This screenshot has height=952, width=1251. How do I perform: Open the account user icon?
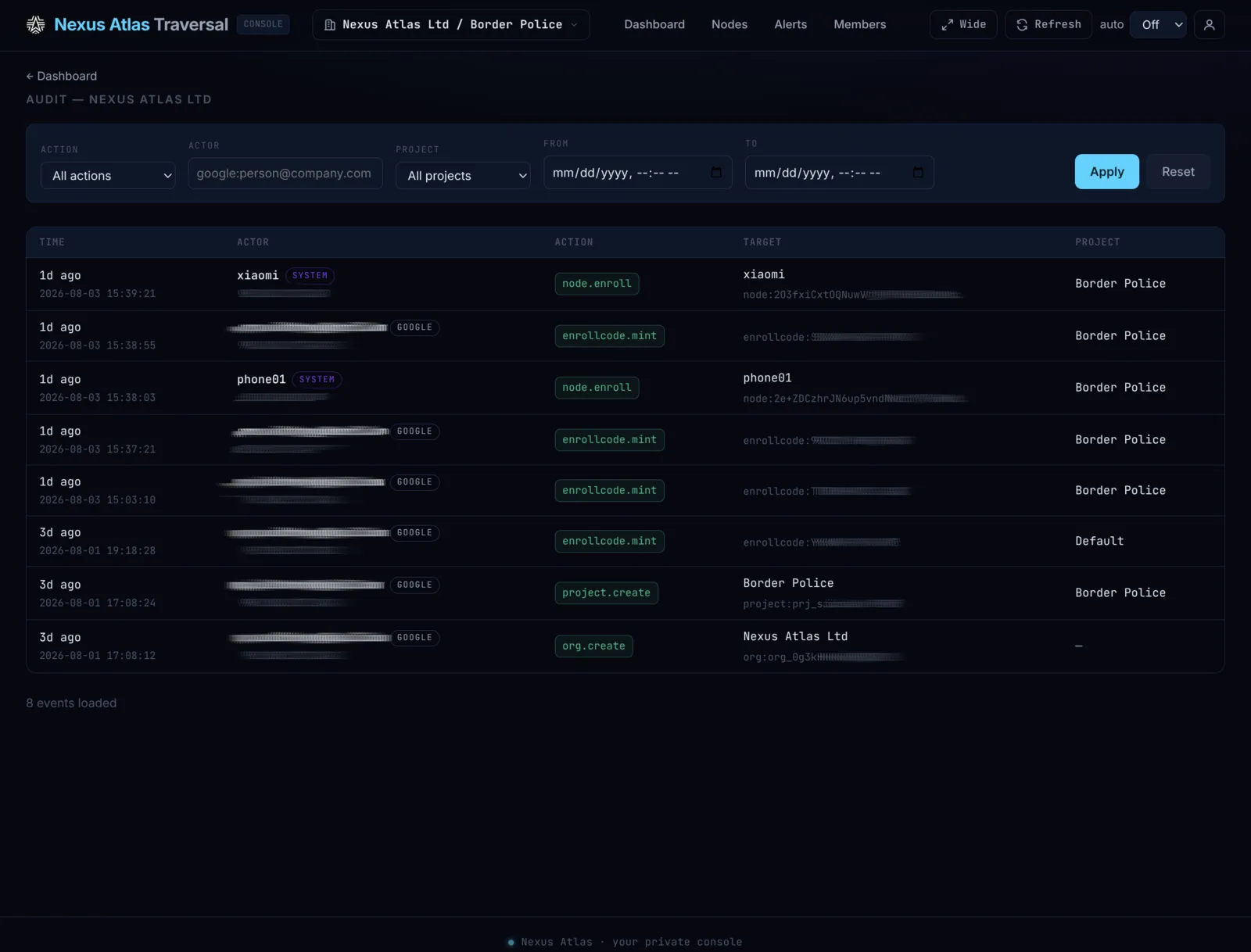click(1209, 25)
